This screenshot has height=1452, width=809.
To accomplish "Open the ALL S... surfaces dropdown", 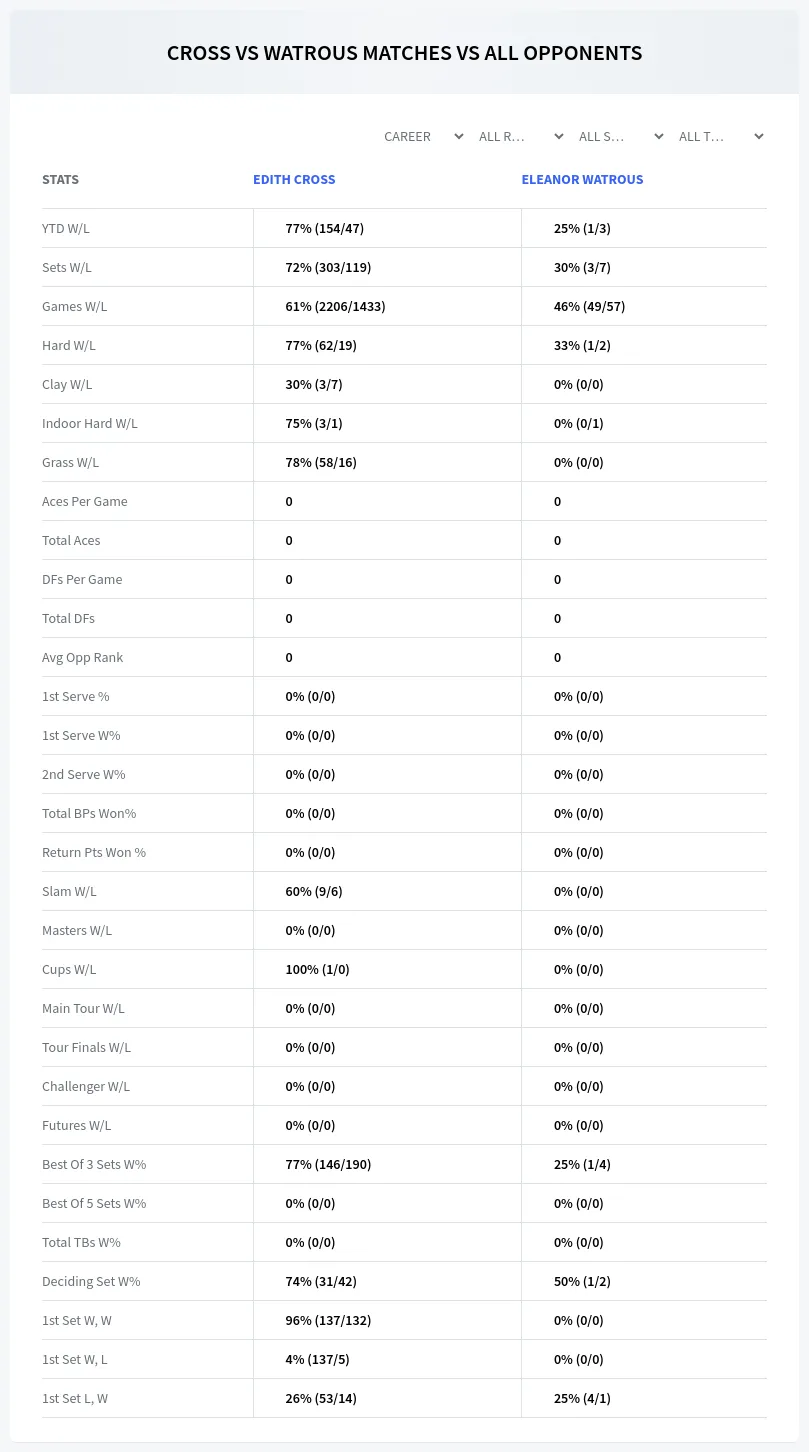I will click(x=620, y=136).
